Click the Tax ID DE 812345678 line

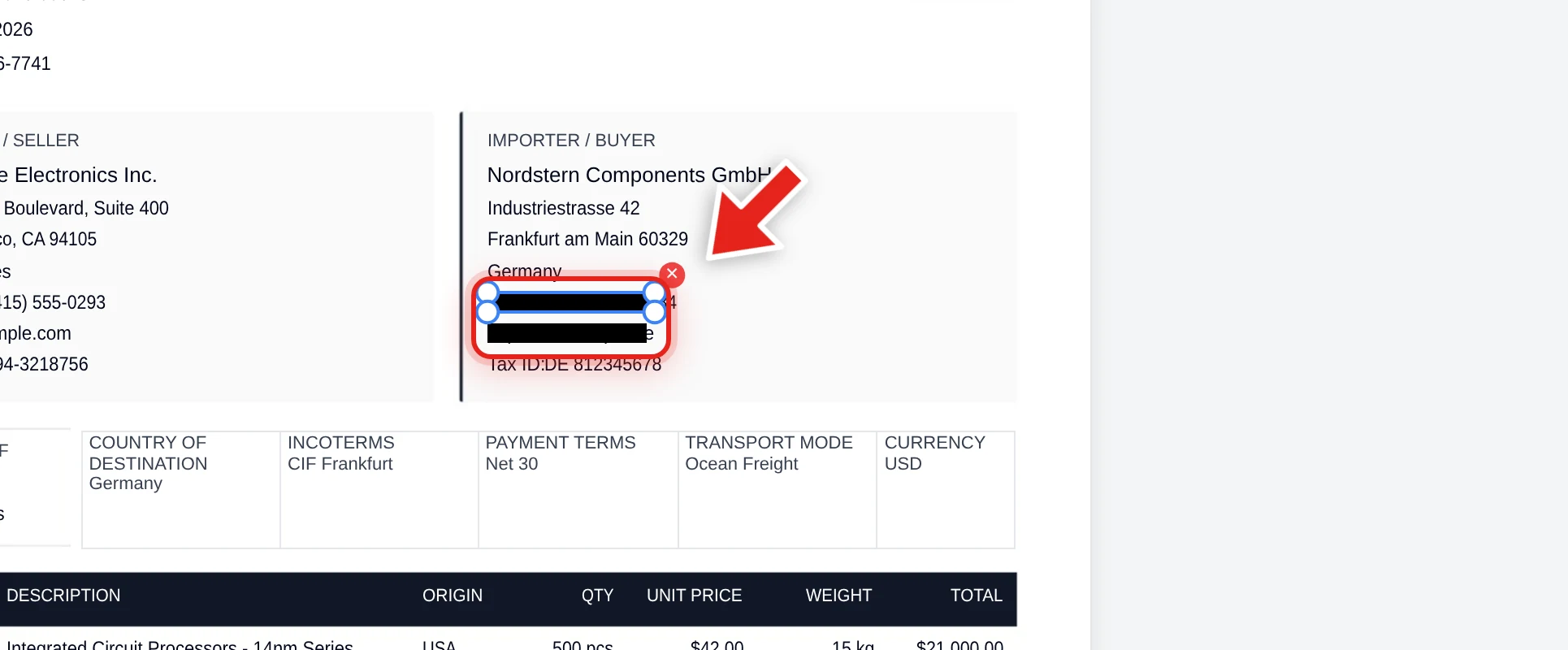(x=574, y=365)
